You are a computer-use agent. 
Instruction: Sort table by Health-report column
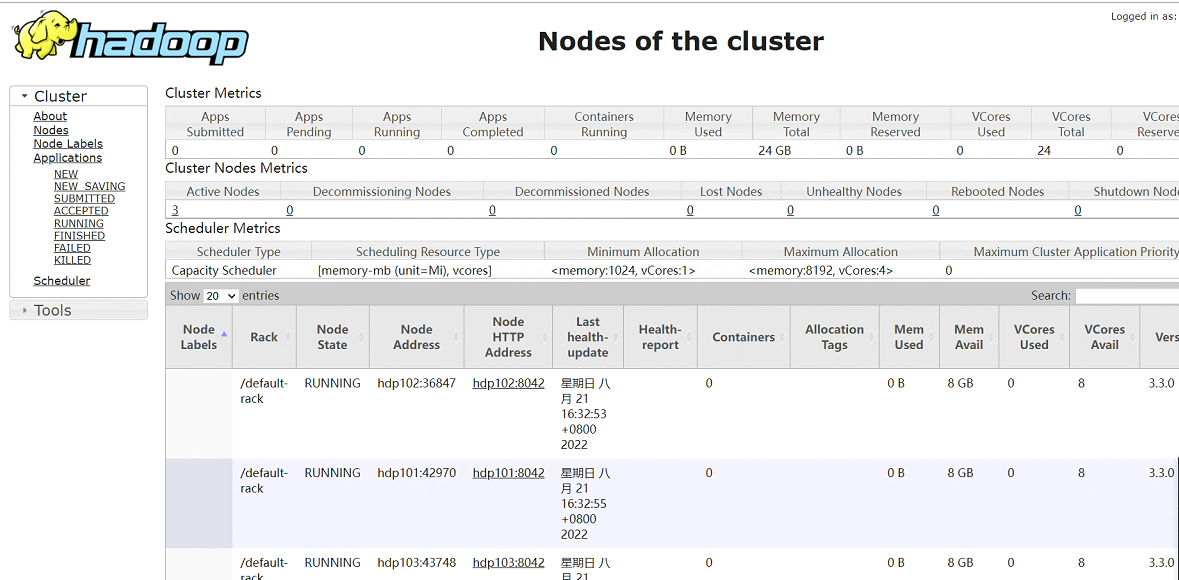click(x=659, y=337)
